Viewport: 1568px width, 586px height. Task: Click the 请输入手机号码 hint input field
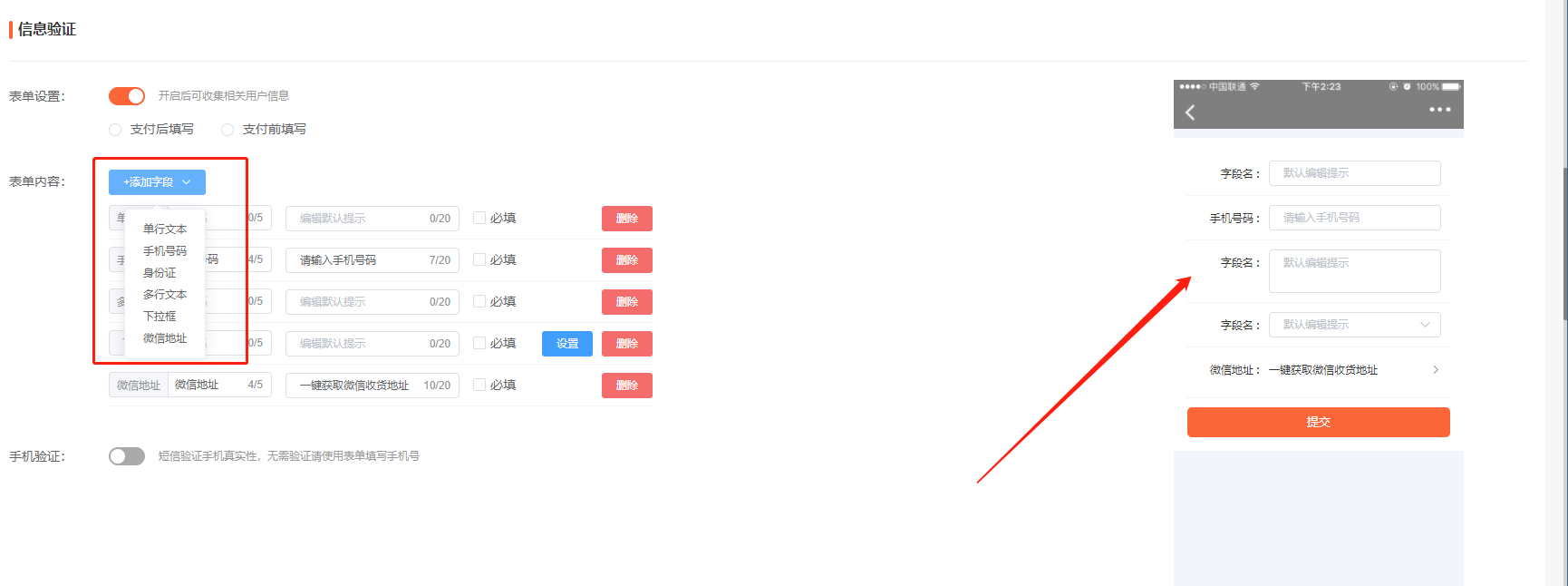[x=373, y=260]
